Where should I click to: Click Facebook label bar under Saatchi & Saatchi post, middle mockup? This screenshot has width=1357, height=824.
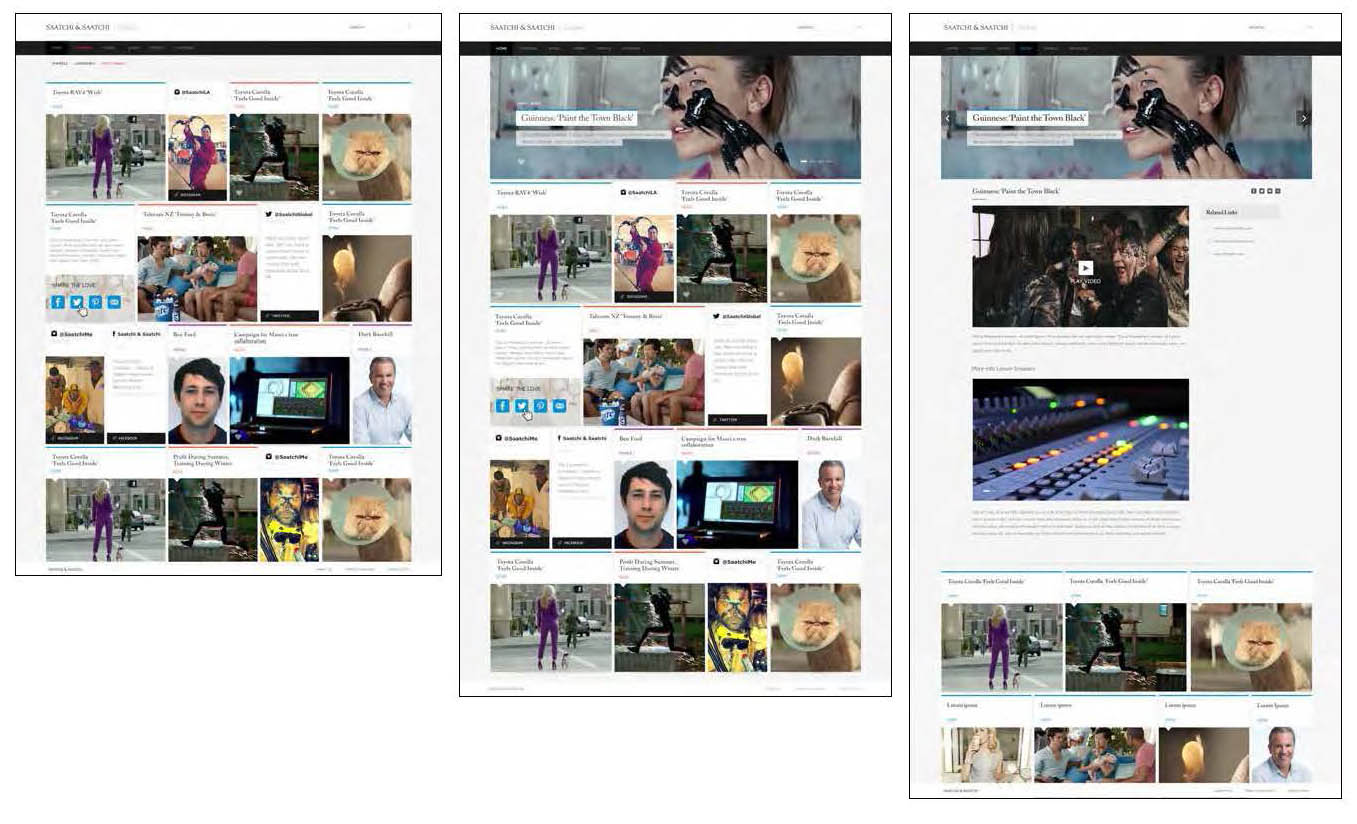pyautogui.click(x=581, y=543)
